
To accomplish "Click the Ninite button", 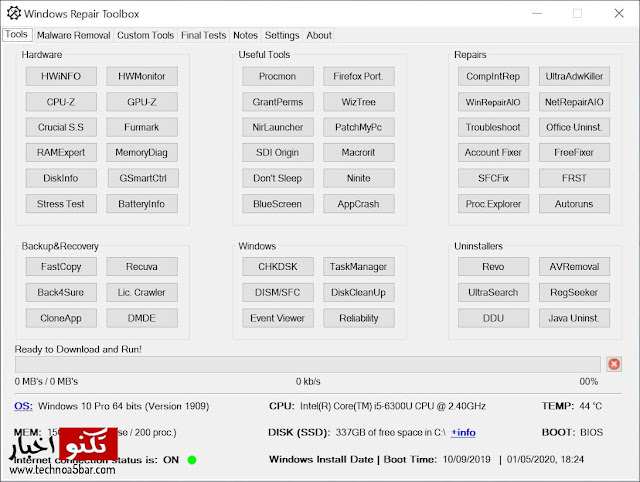I will pyautogui.click(x=359, y=178).
